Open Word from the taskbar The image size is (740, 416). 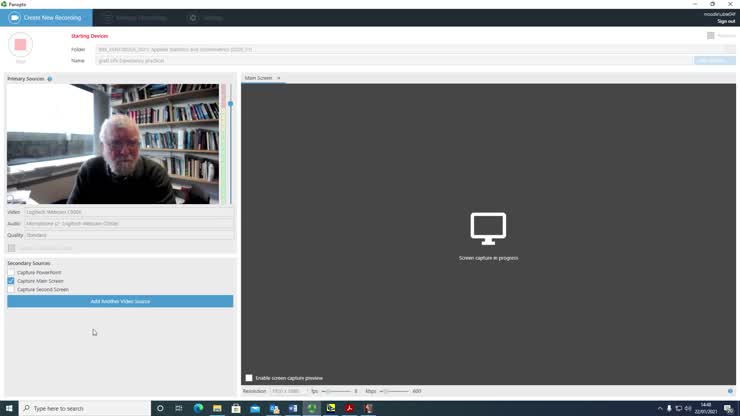(293, 408)
